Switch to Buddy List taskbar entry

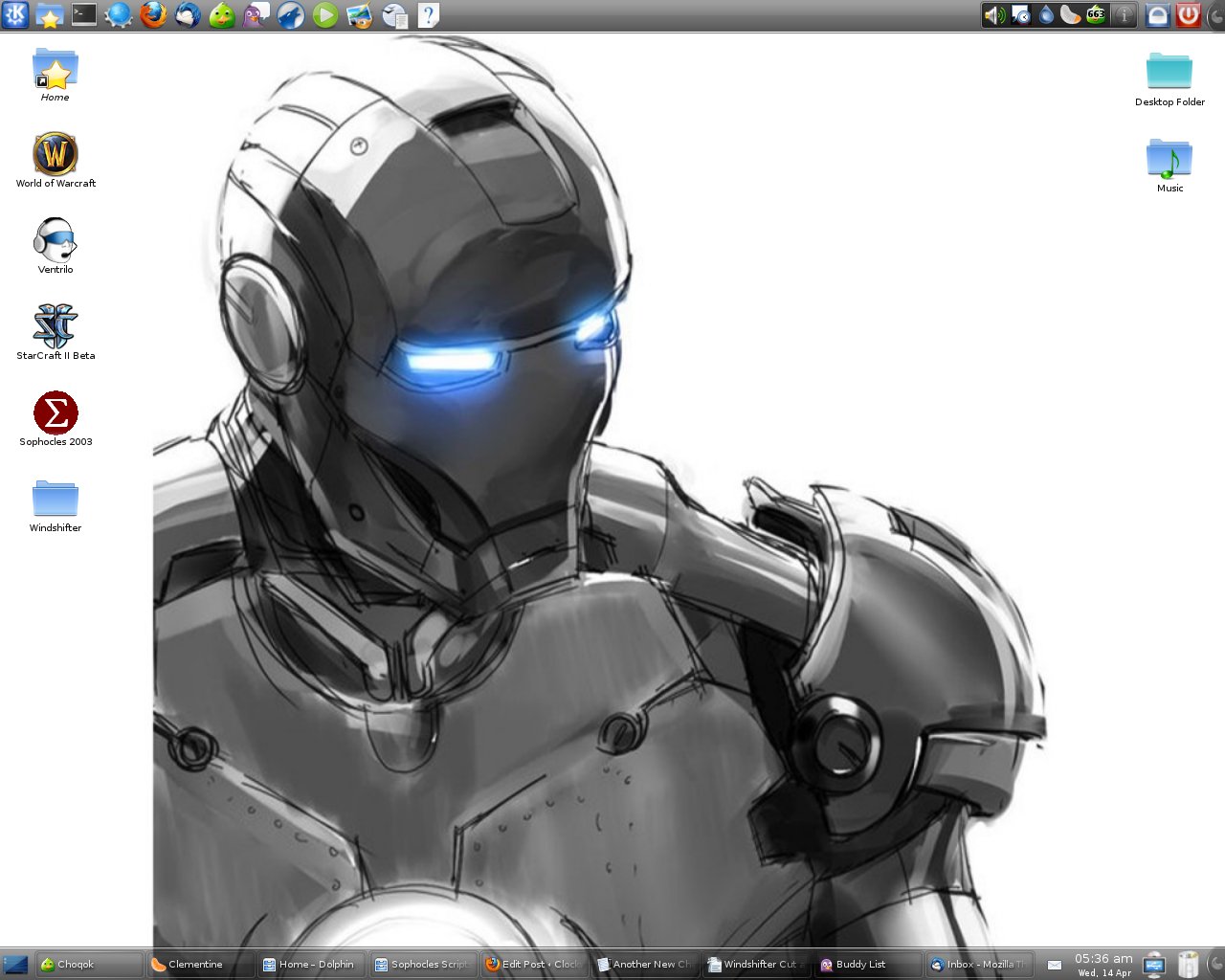tap(868, 965)
